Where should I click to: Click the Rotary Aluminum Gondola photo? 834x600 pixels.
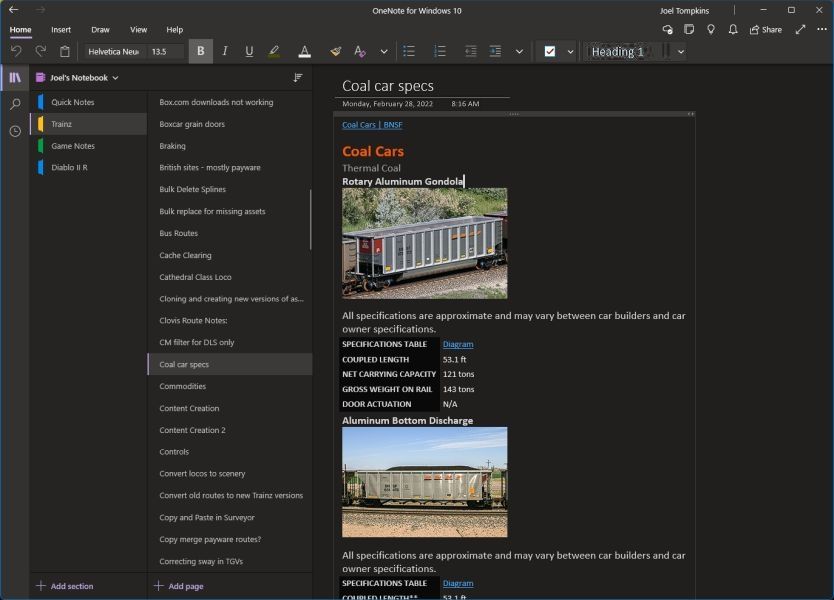tap(424, 243)
